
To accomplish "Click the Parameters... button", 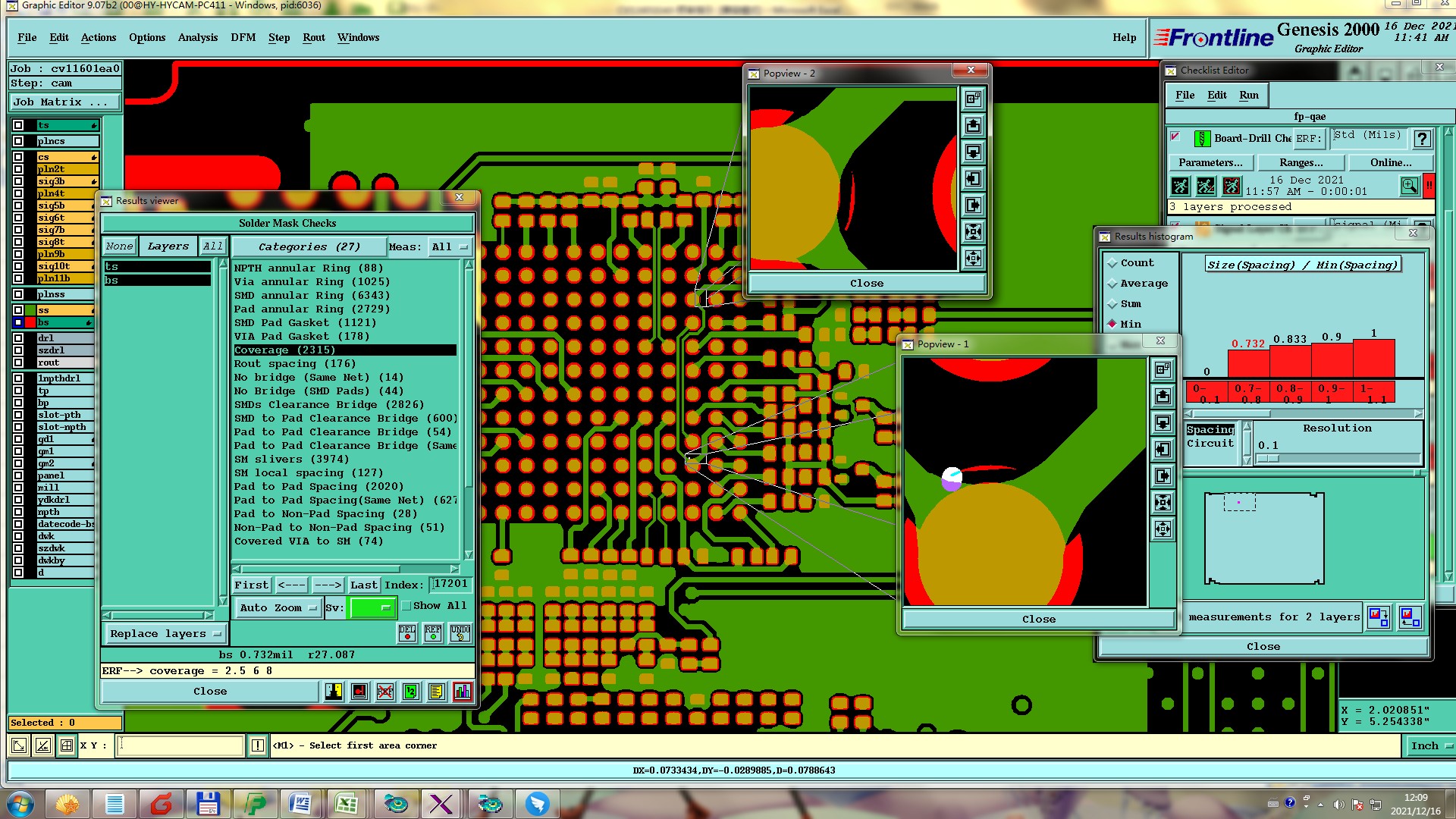I will (1210, 162).
